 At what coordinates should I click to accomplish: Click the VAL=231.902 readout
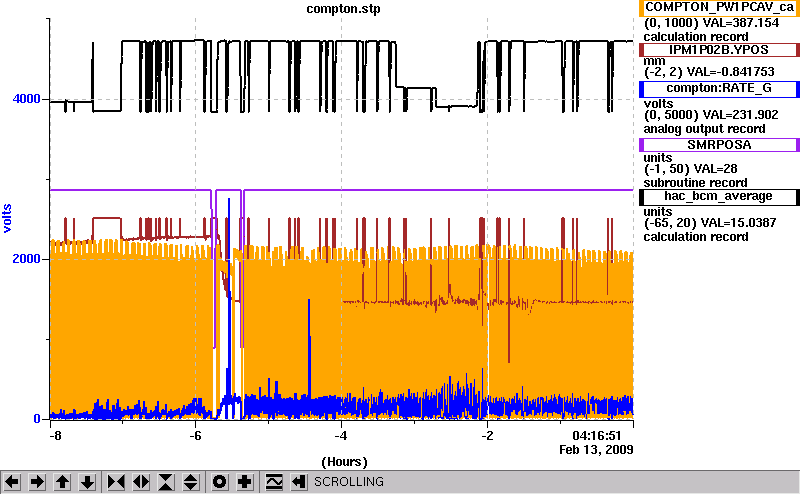point(741,115)
